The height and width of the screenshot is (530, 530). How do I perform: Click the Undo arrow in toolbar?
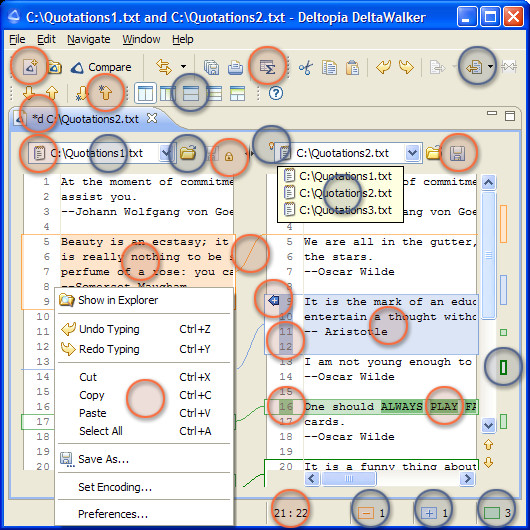coord(384,67)
